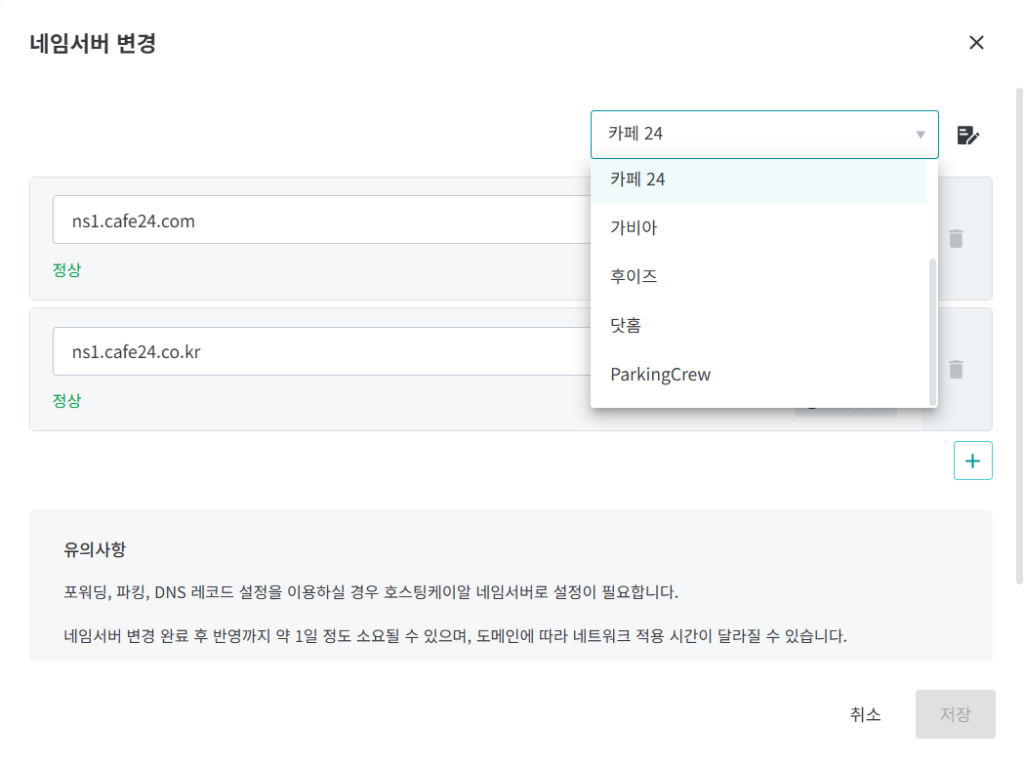Delete the ns1.cafe24.co.kr nameserver row
Image resolution: width=1024 pixels, height=763 pixels.
click(x=956, y=369)
